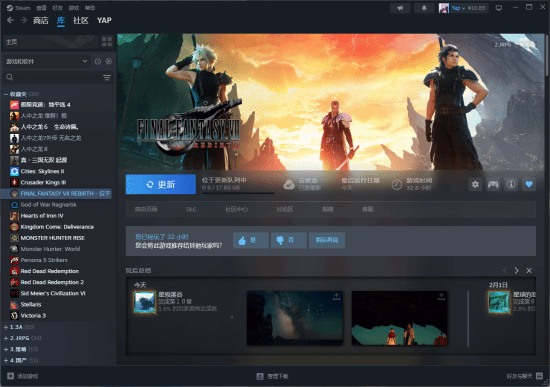Image resolution: width=550 pixels, height=387 pixels.
Task: Open advanced filter options icon
Action: [x=107, y=78]
